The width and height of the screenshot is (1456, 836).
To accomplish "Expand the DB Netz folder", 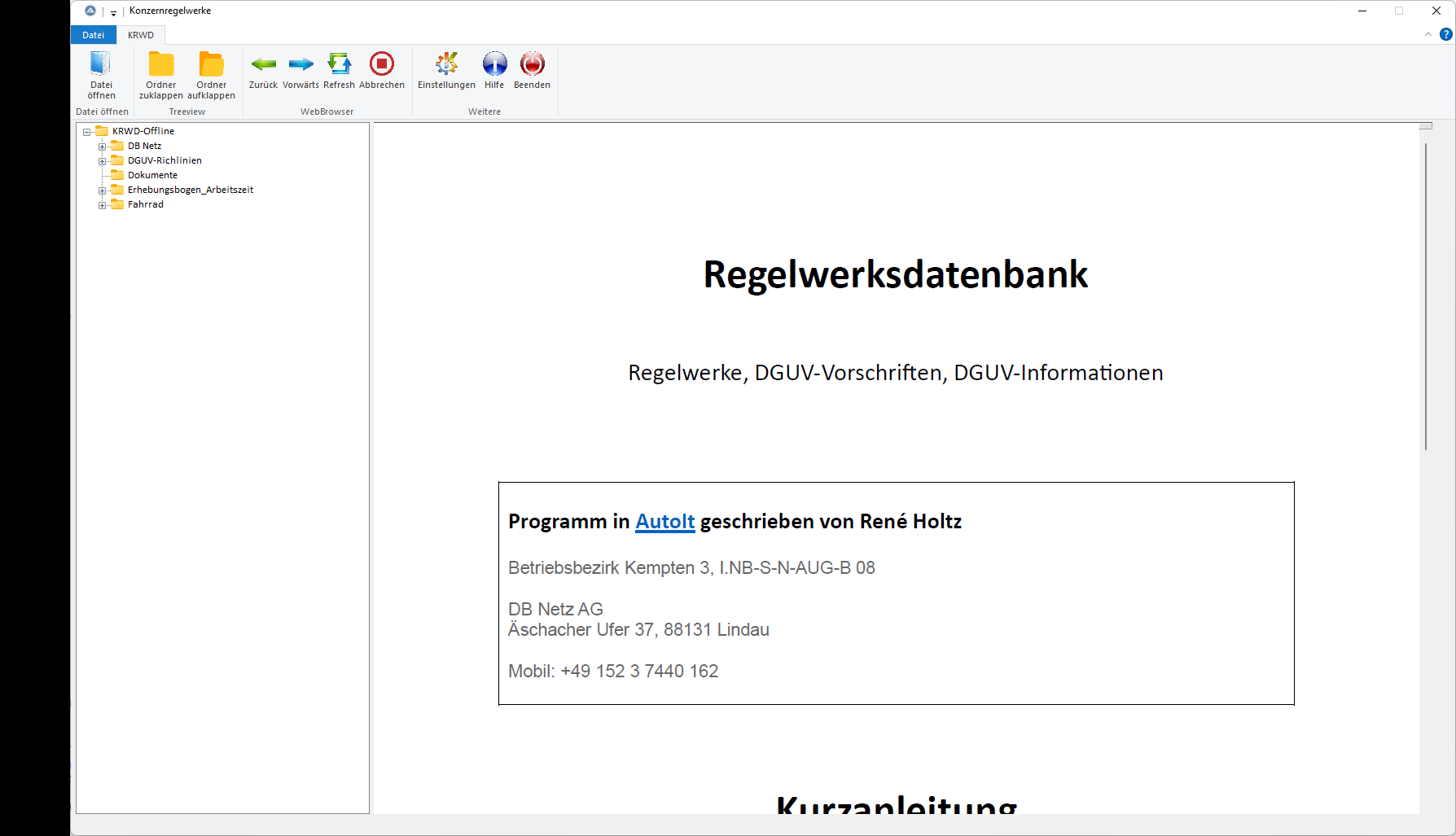I will tap(103, 147).
